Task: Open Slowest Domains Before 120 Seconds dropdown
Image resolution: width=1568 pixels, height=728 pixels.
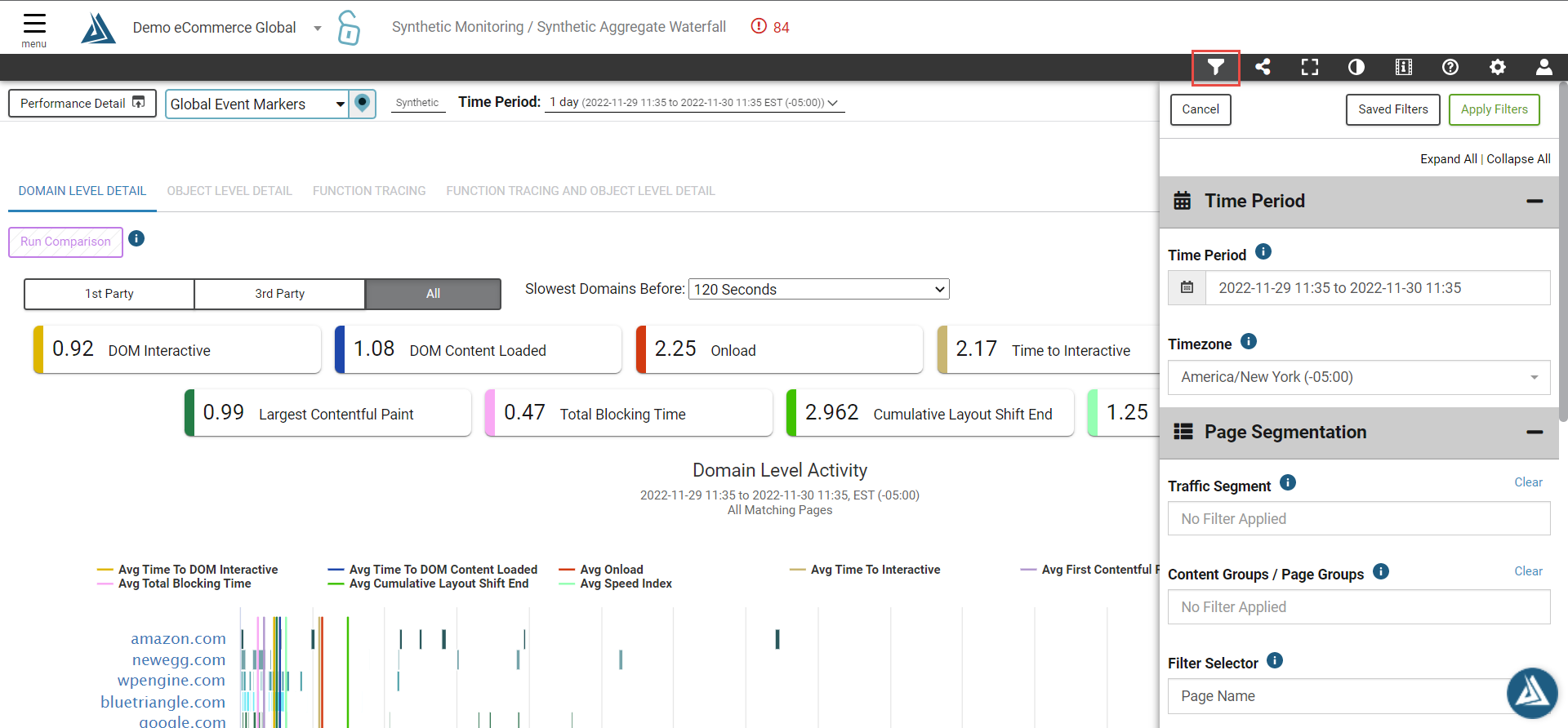Action: pos(819,289)
